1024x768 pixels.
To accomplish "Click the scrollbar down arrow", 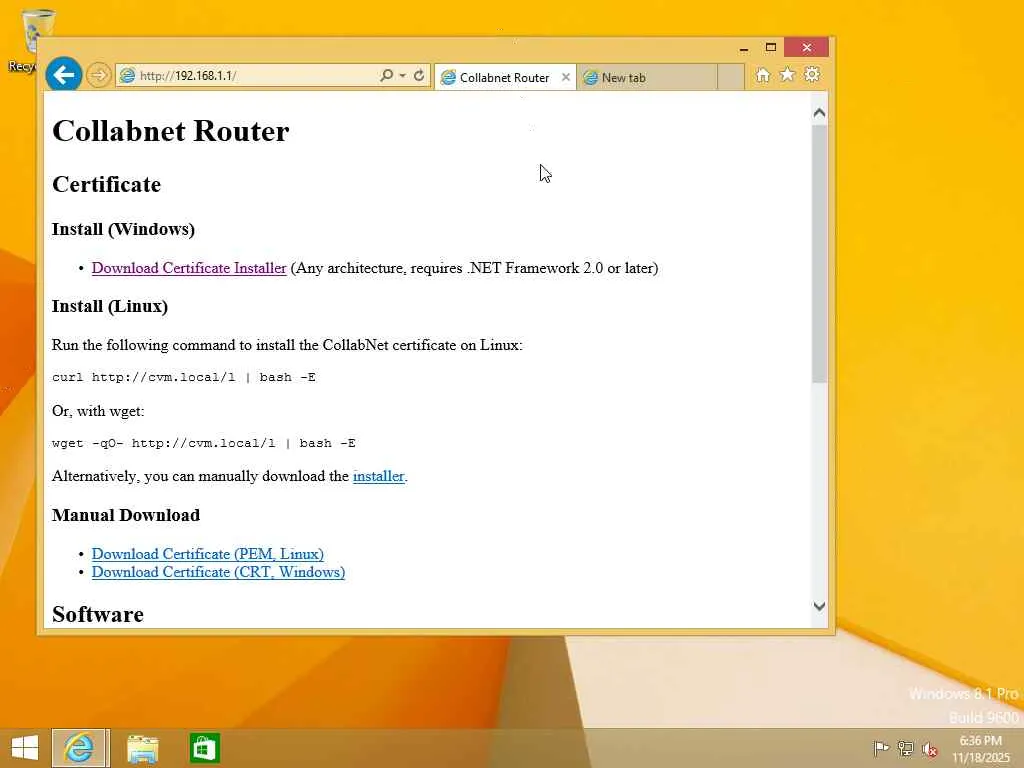I will point(820,606).
